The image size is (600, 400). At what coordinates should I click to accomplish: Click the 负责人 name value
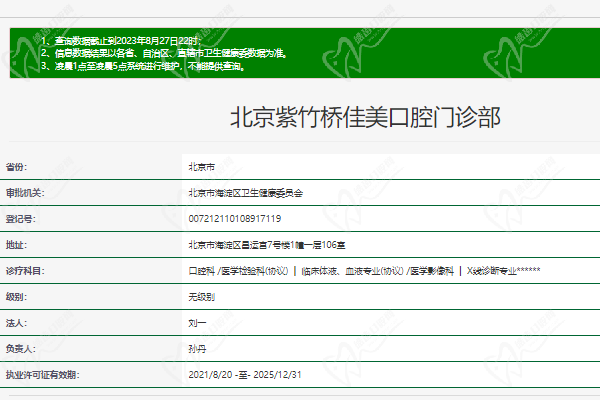pyautogui.click(x=197, y=349)
